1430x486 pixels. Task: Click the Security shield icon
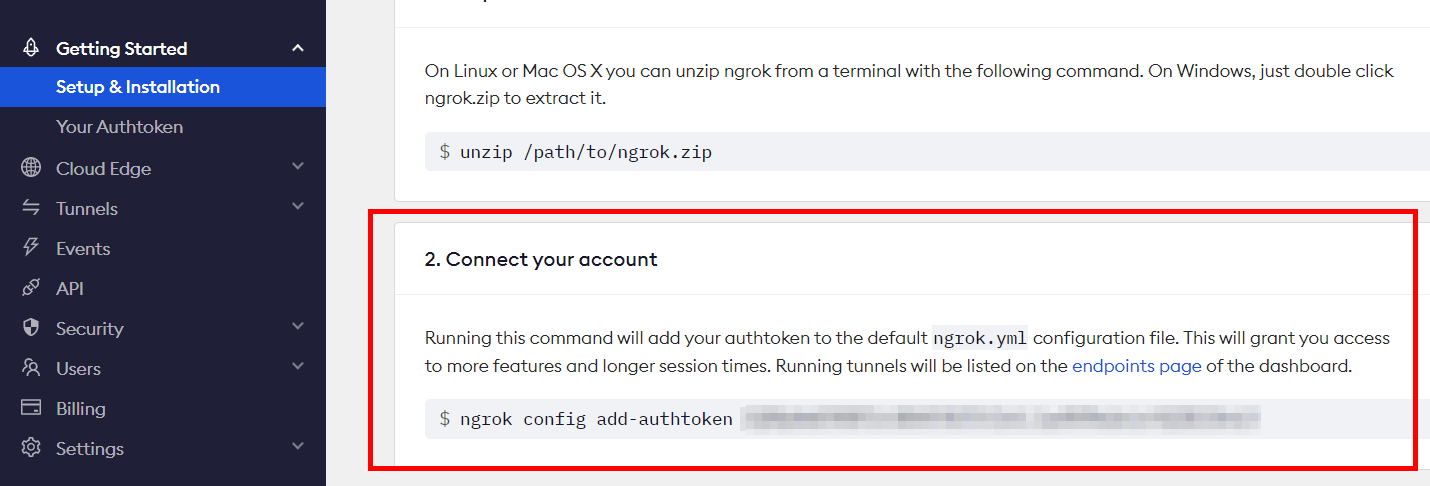point(31,328)
